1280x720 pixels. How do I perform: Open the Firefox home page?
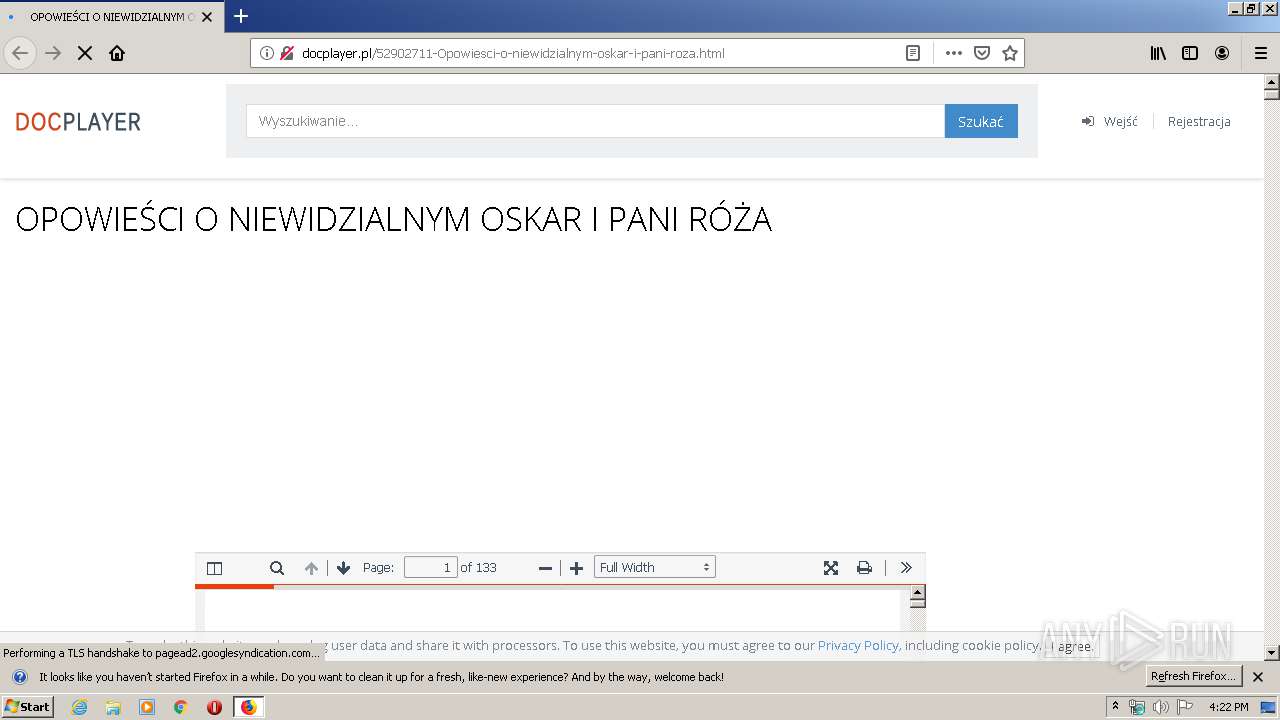[117, 53]
